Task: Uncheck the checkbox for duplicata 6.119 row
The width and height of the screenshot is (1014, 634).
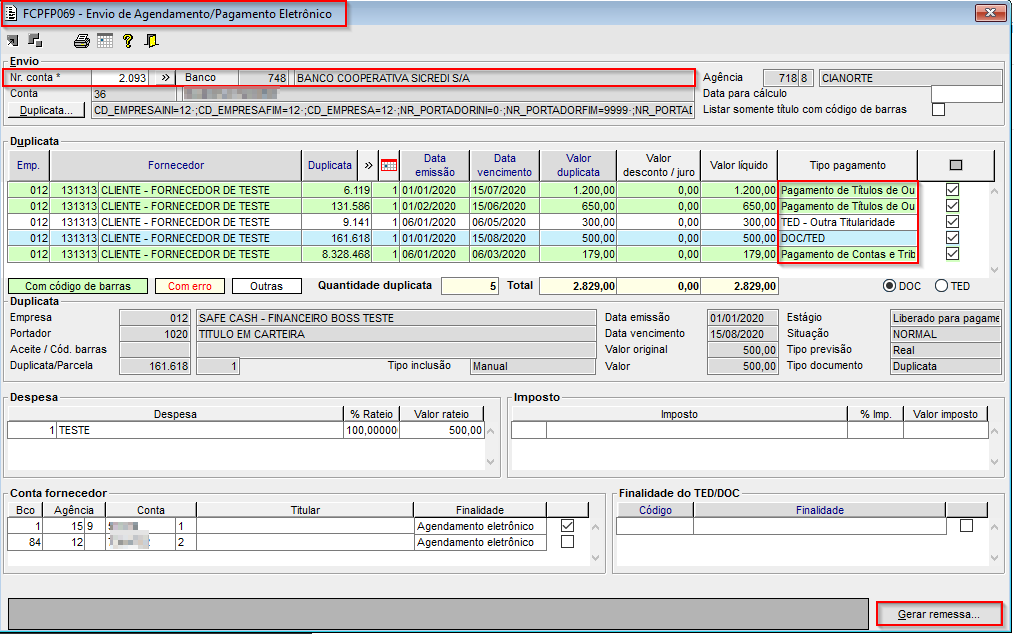Action: coord(952,190)
